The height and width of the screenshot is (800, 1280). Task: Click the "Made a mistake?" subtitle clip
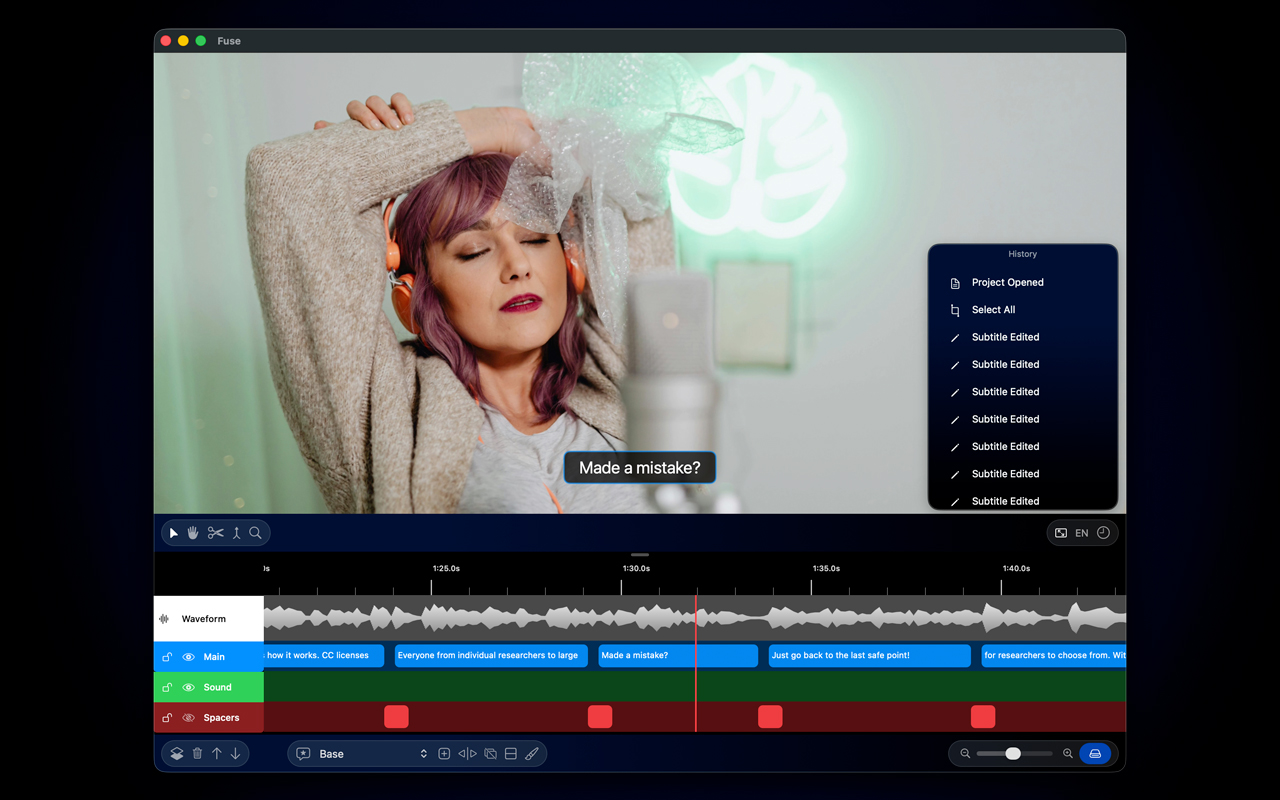click(677, 656)
